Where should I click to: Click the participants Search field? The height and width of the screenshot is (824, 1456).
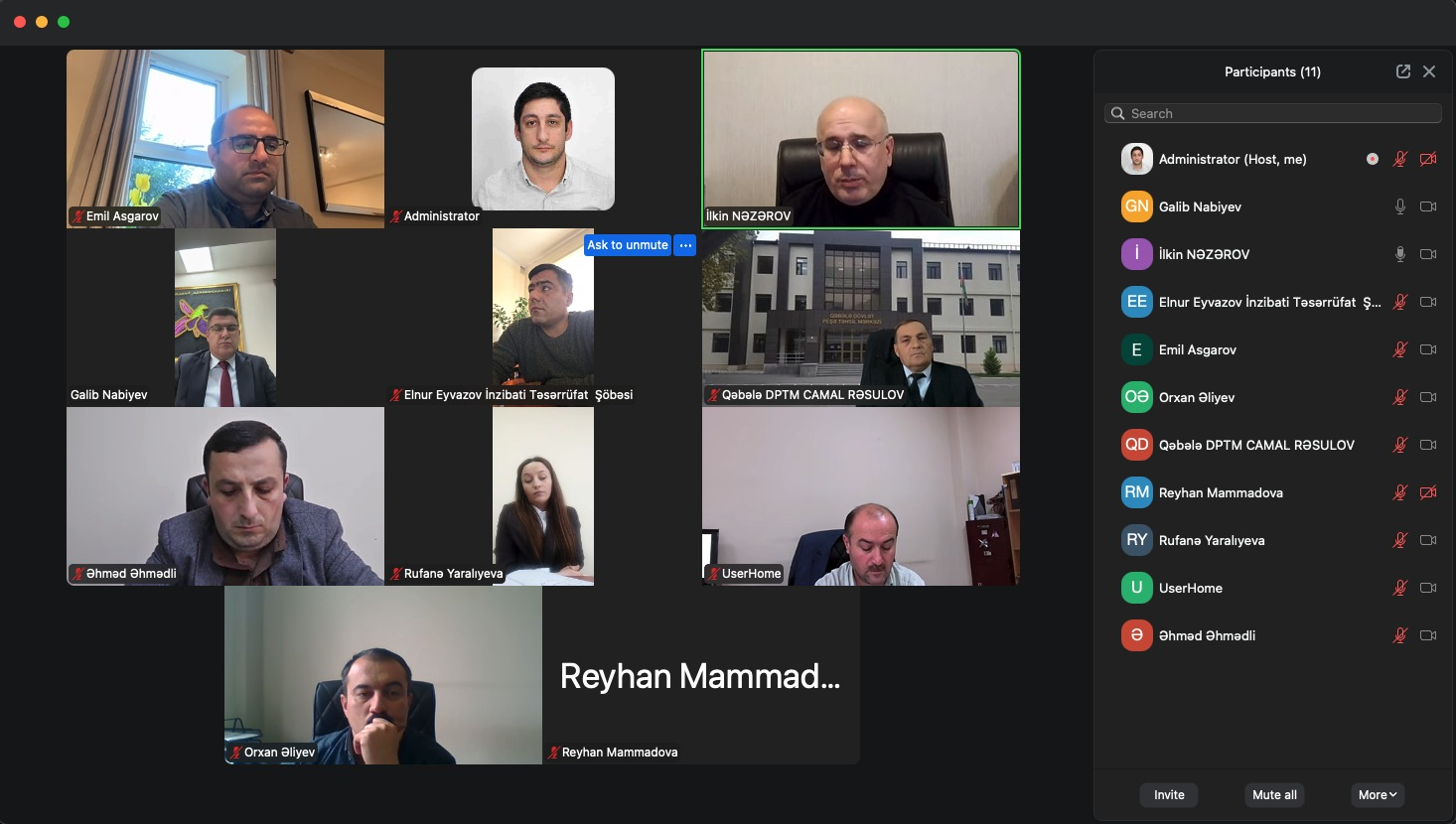pyautogui.click(x=1273, y=113)
